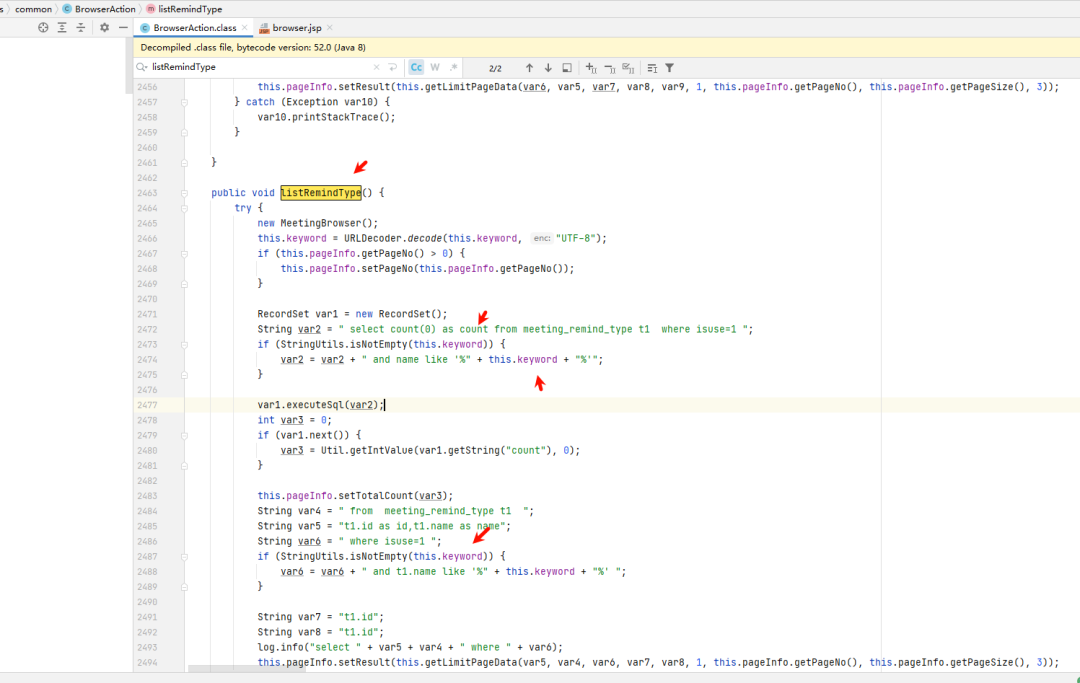
Task: Collapse the if block fold at line 2479
Action: tap(184, 436)
